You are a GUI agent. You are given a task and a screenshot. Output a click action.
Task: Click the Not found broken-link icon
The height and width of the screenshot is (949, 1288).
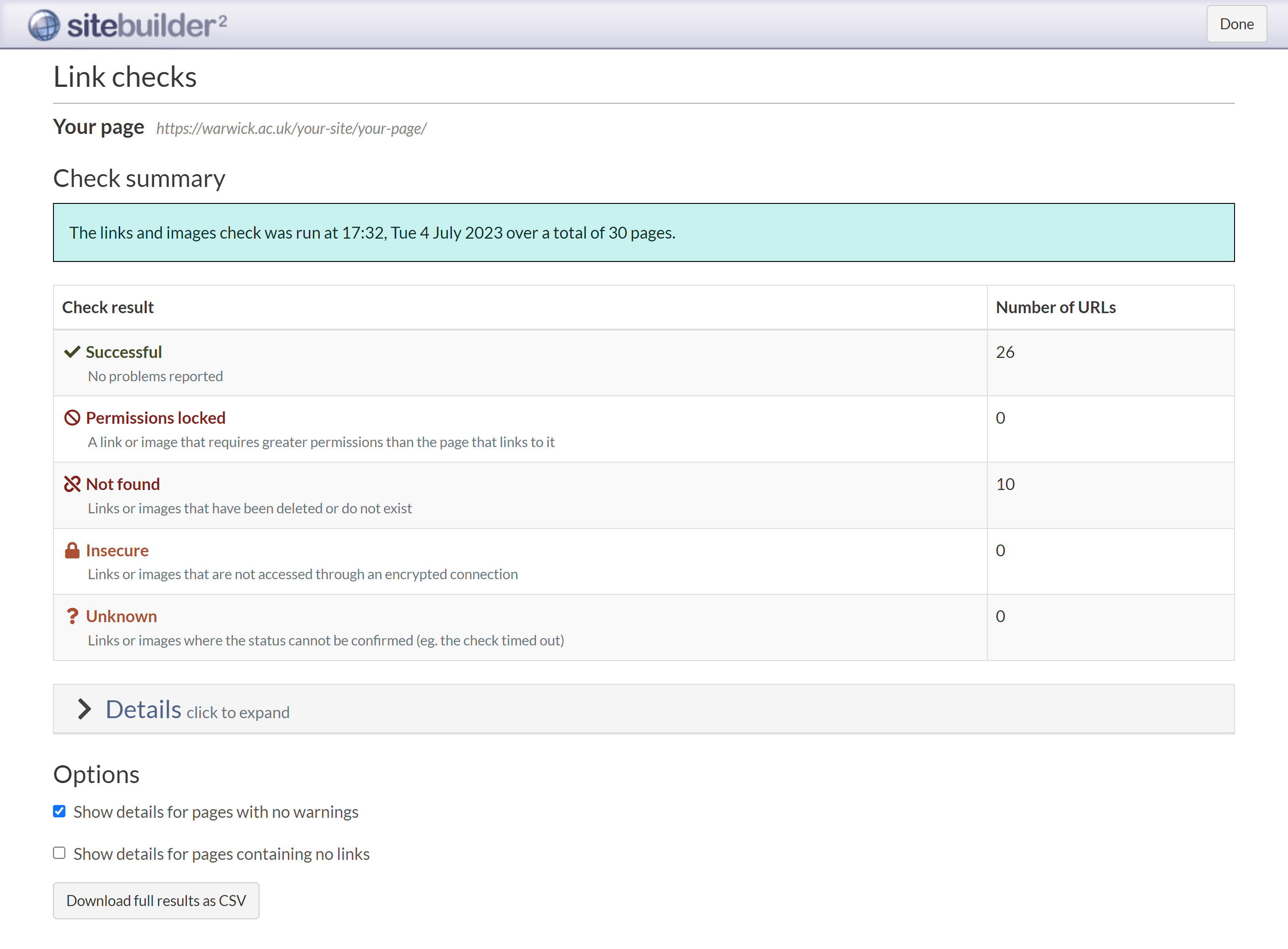[72, 484]
